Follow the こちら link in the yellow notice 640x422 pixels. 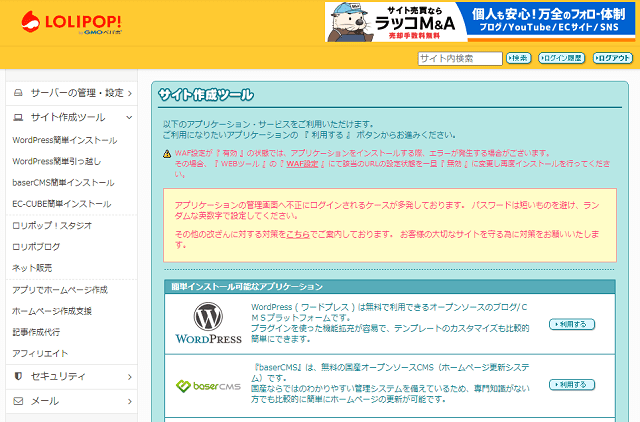[298, 235]
